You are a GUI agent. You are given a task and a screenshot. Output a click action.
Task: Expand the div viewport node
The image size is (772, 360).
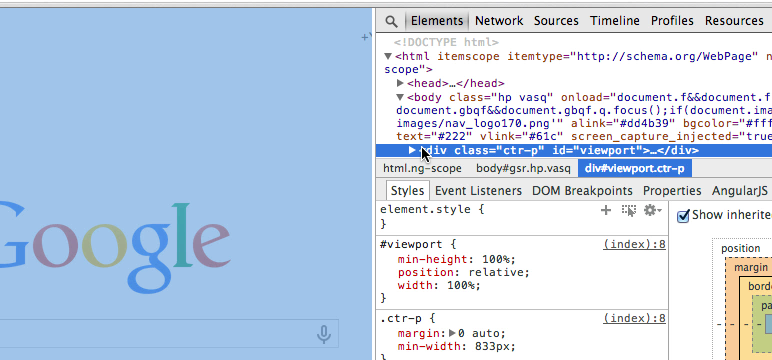(x=413, y=150)
